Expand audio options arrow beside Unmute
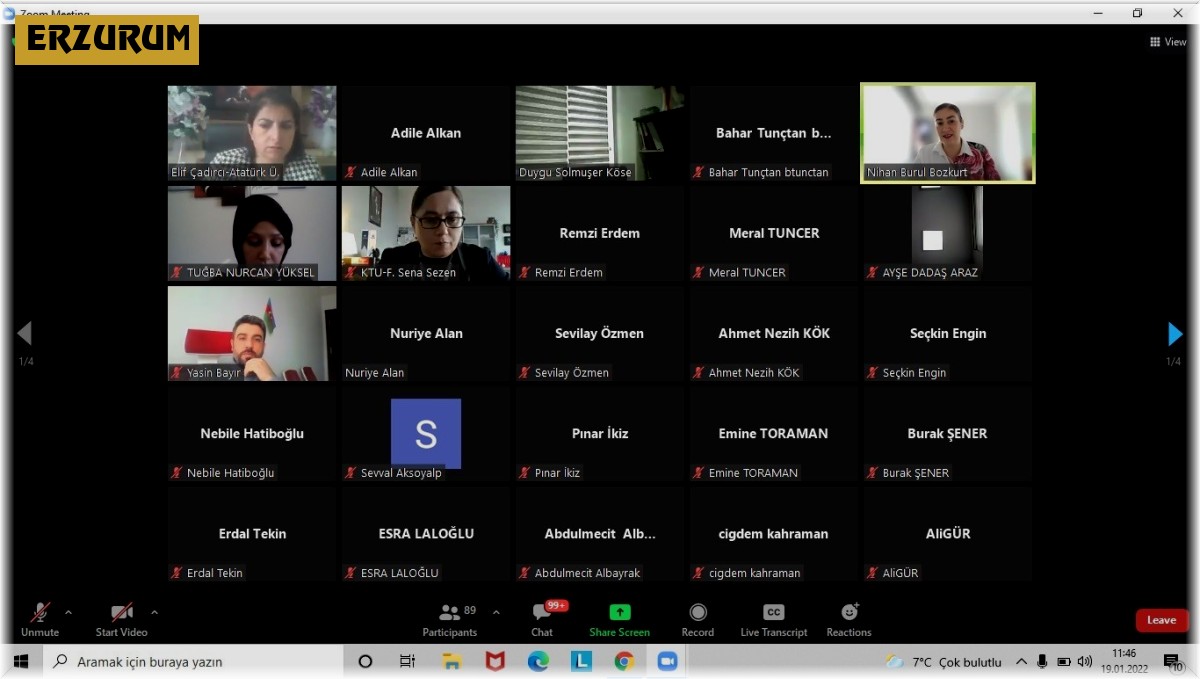The image size is (1200, 679). tap(68, 612)
